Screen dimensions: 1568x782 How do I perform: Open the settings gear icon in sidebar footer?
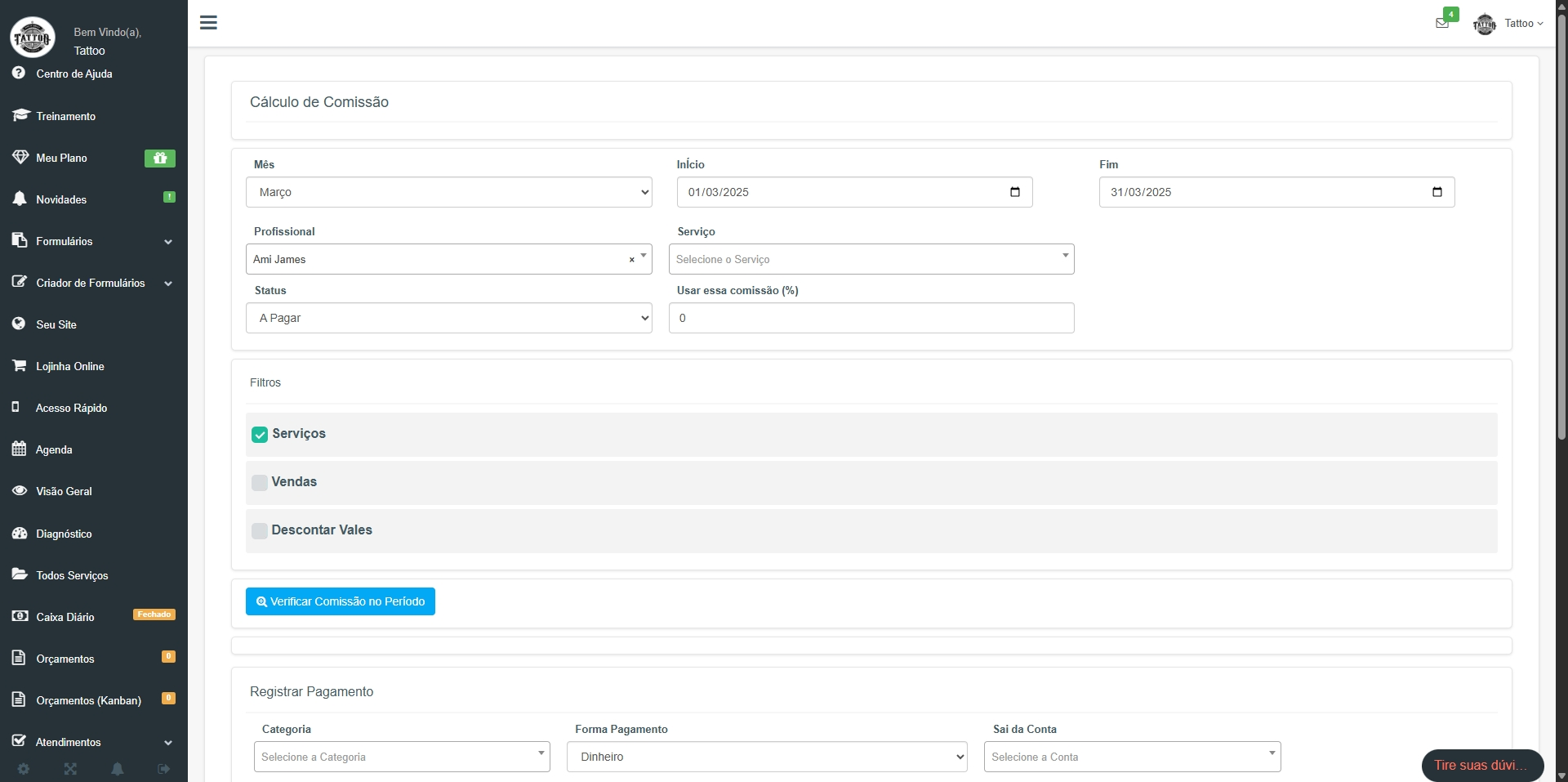pos(24,769)
